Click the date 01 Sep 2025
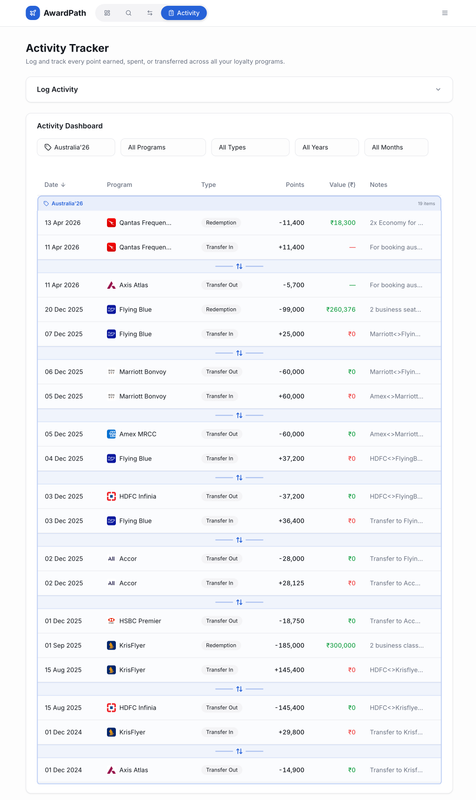Image resolution: width=476 pixels, height=800 pixels. coord(63,645)
